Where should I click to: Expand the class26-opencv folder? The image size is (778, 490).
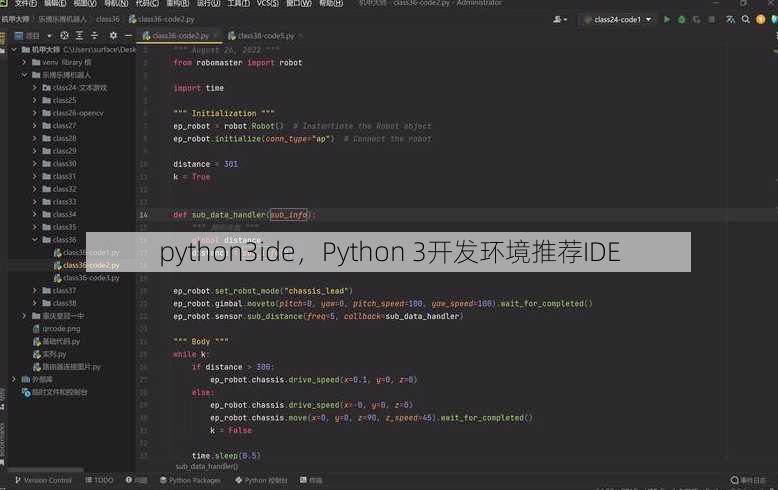pos(34,113)
